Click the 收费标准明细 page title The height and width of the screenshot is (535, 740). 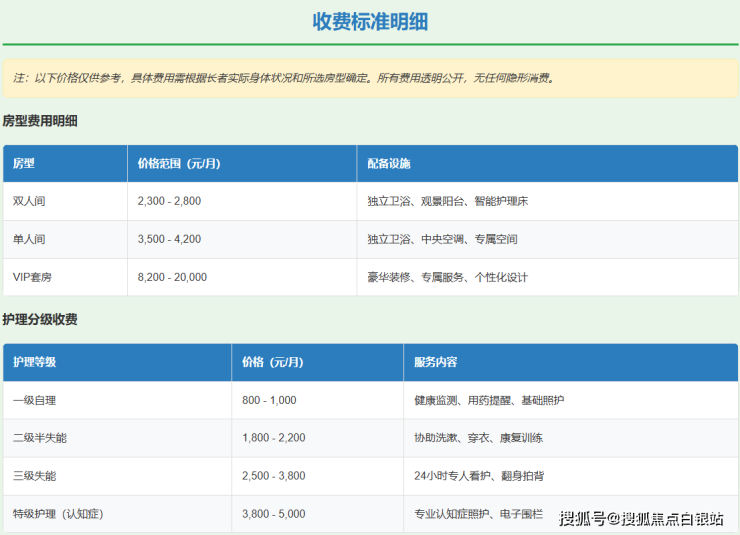[x=370, y=22]
